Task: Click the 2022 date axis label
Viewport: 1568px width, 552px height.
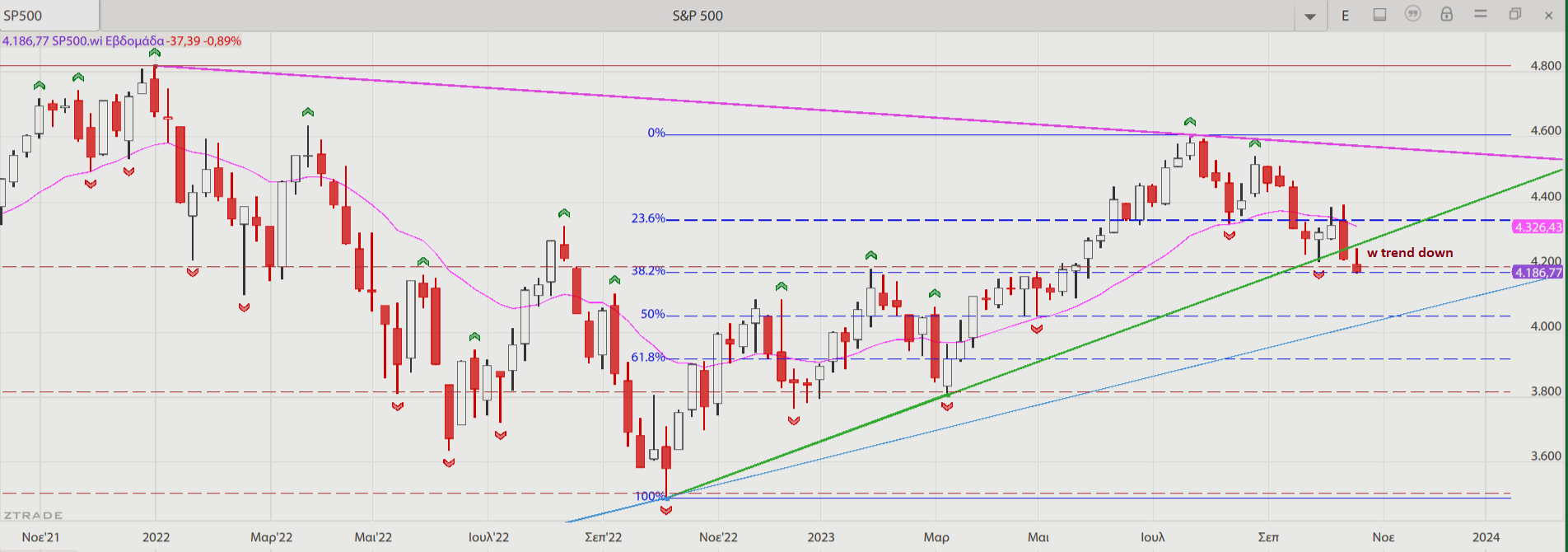Action: pos(156,537)
